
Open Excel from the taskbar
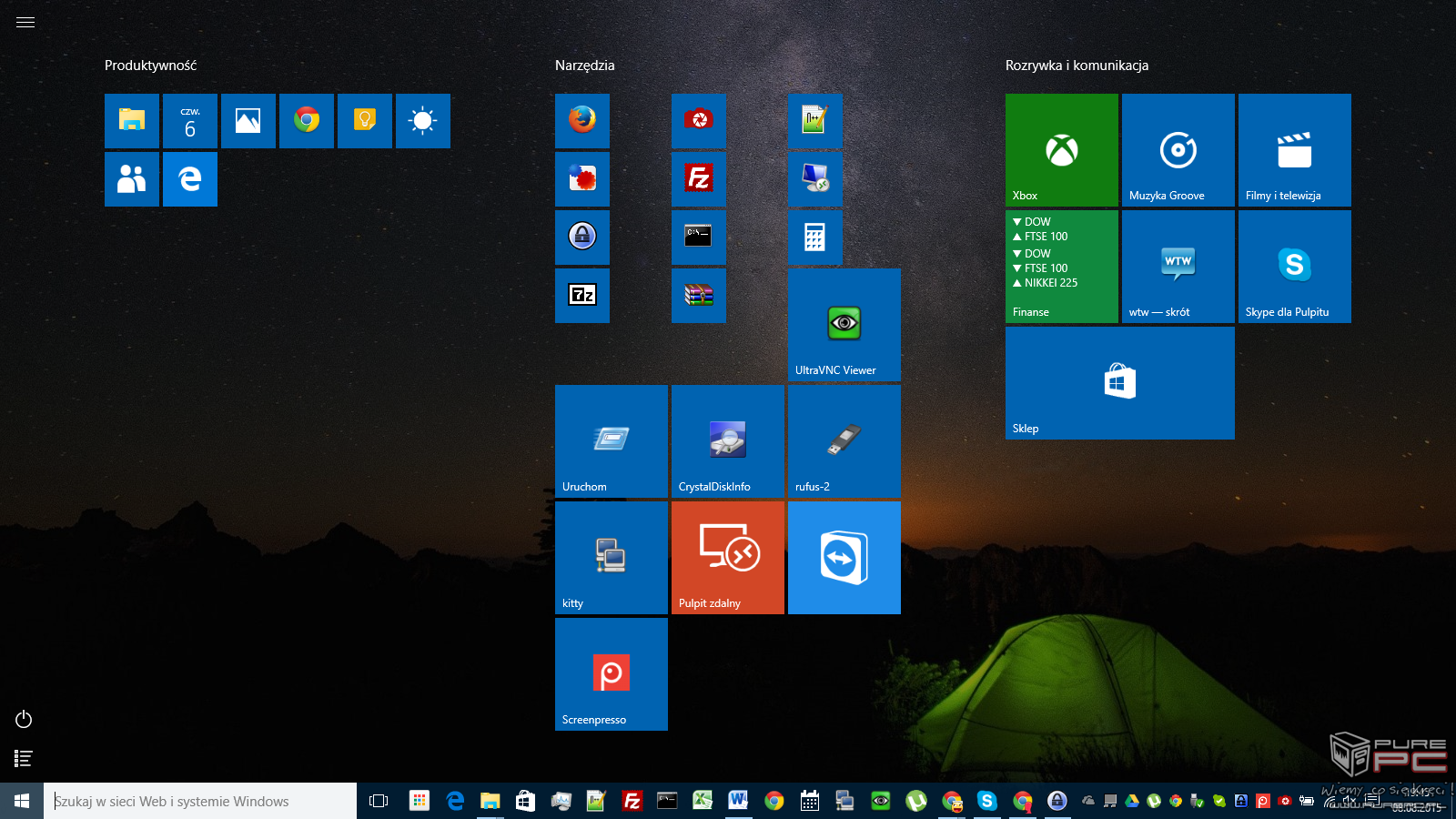click(x=703, y=801)
